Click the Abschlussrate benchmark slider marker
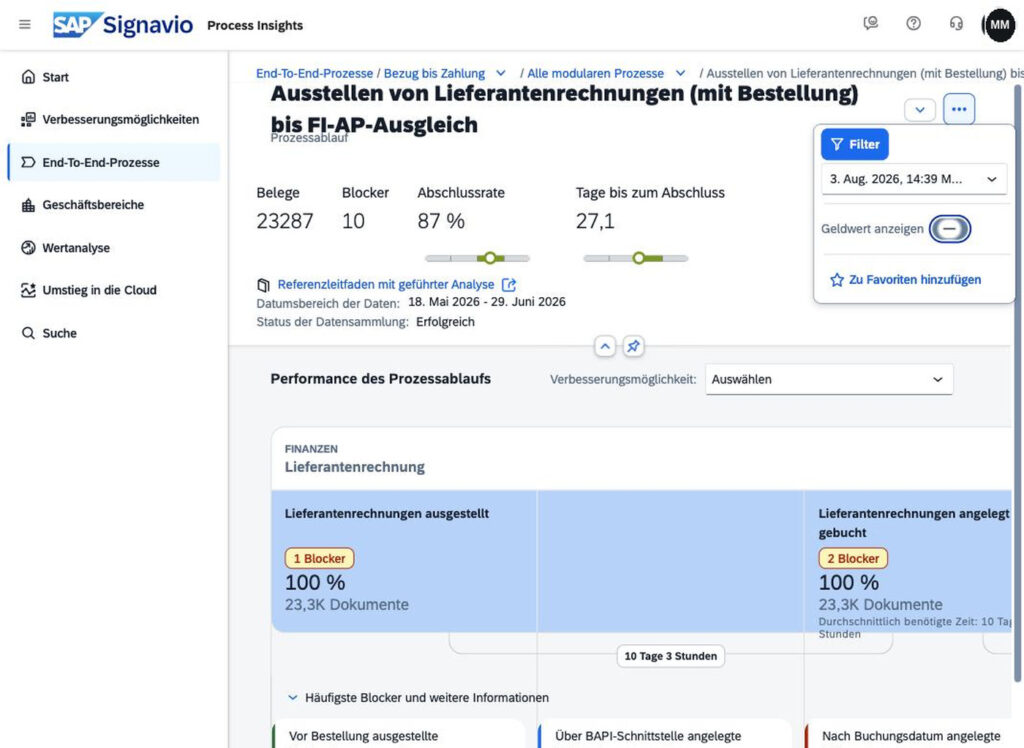 coord(490,258)
